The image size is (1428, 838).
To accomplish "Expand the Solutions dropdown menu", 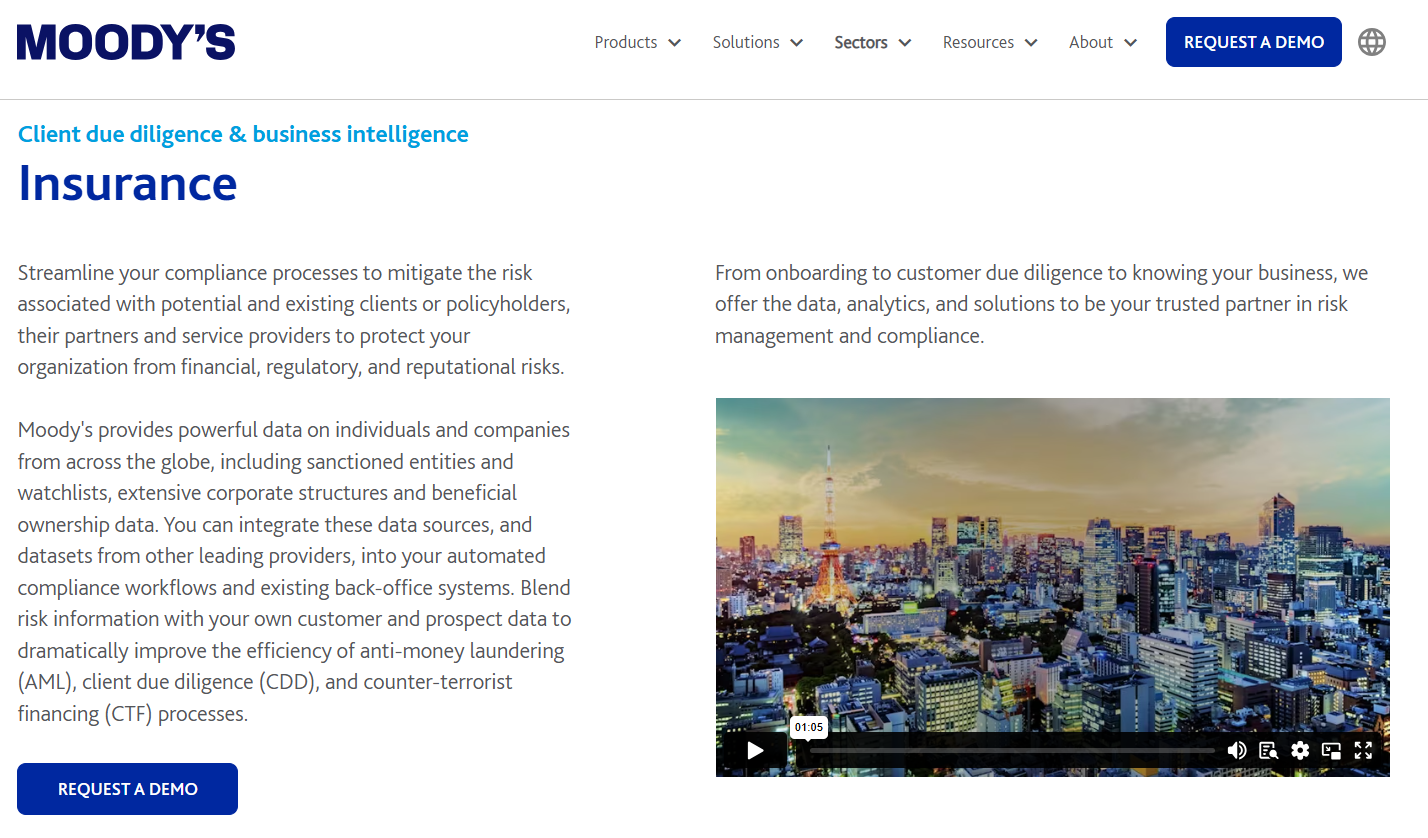I will (x=757, y=42).
